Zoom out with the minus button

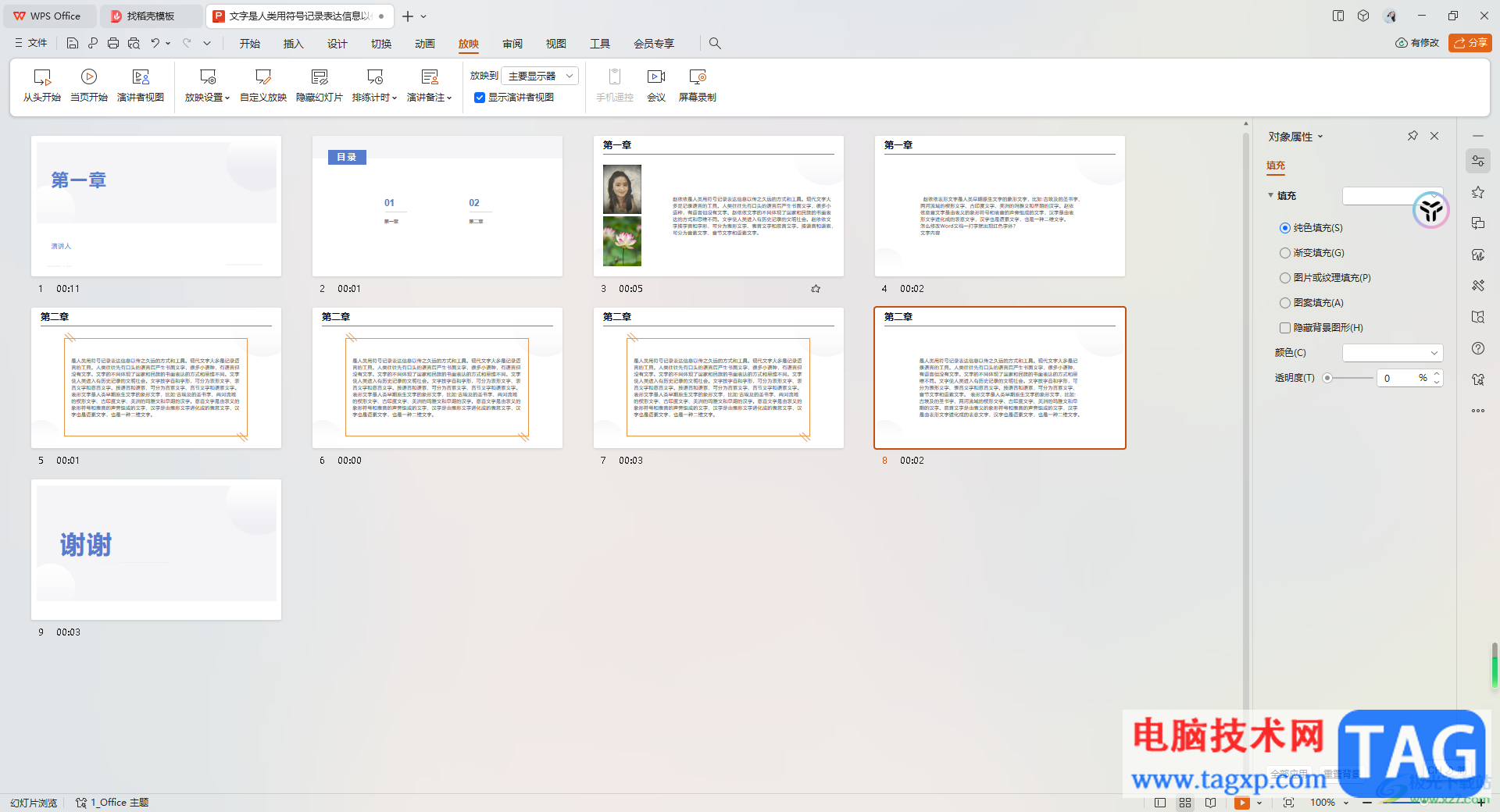coord(1367,803)
